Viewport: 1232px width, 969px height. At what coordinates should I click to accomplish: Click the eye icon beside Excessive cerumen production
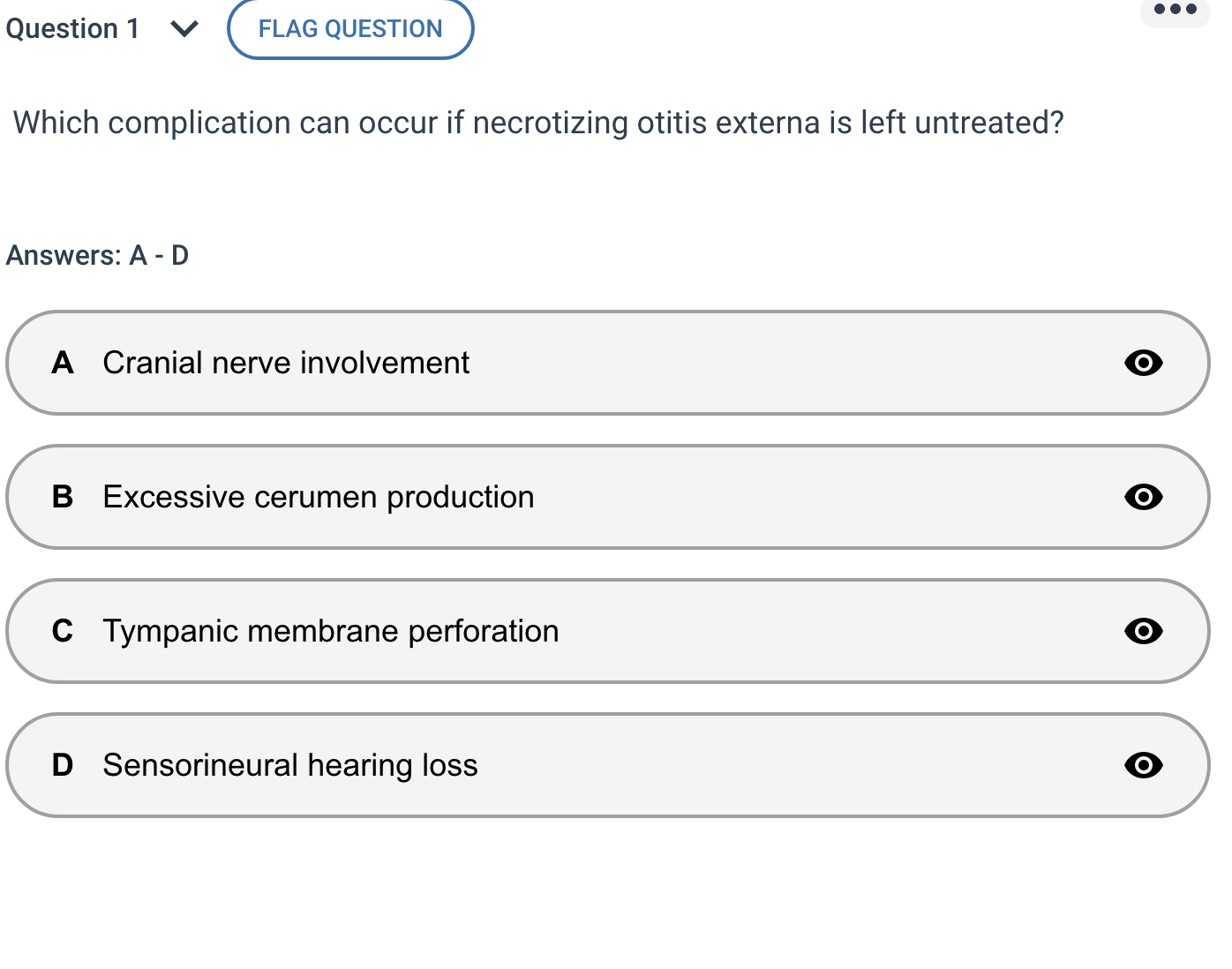pos(1143,497)
